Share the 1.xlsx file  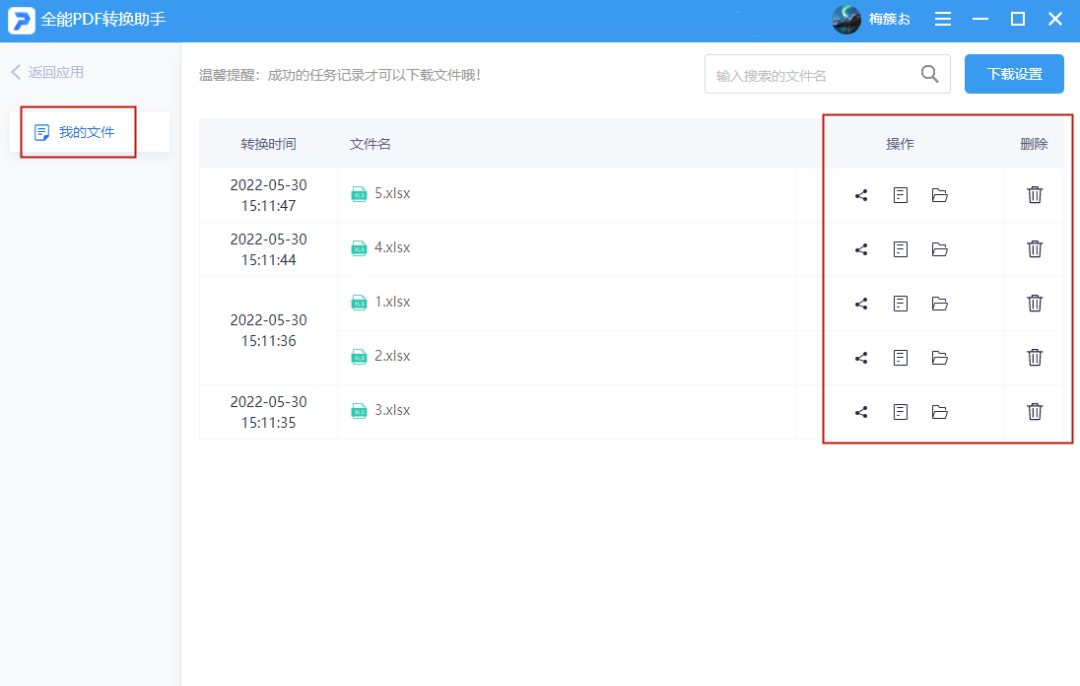861,303
